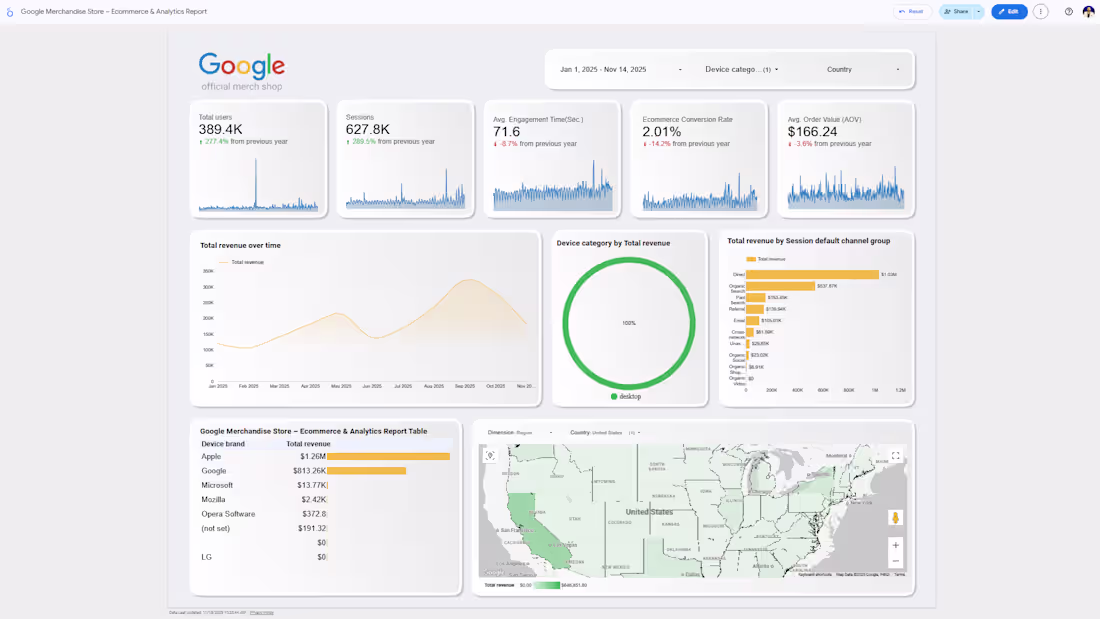
Task: Click the United States map label
Action: tap(649, 512)
